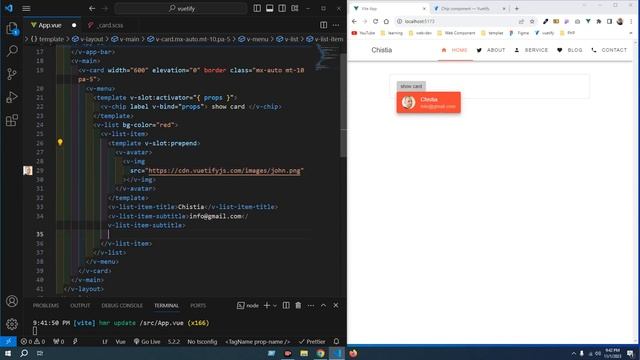This screenshot has height=360, width=640.
Task: Click the SERVICE nav tab in the web page
Action: (x=531, y=50)
